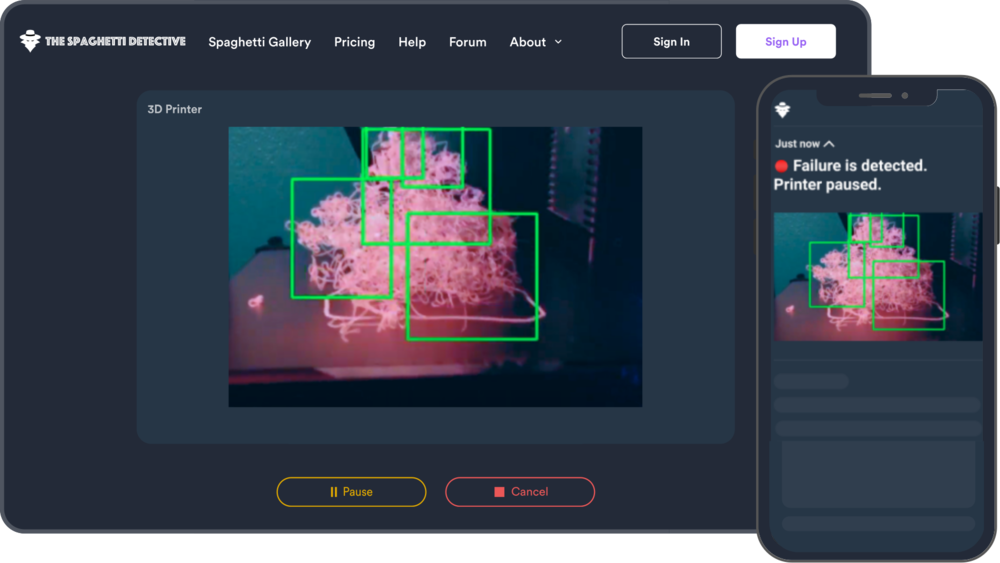Expand the chevron next to About
The height and width of the screenshot is (563, 1000).
point(558,42)
